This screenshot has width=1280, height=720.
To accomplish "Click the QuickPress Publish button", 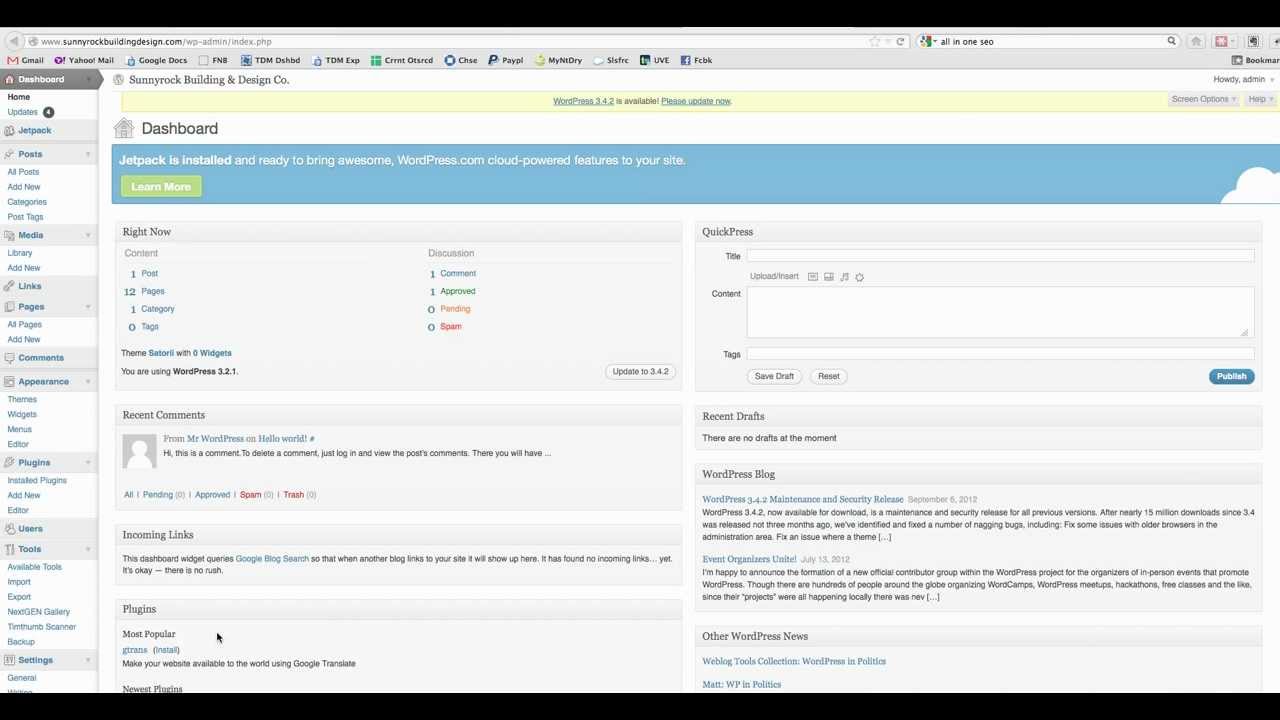I will click(x=1231, y=376).
